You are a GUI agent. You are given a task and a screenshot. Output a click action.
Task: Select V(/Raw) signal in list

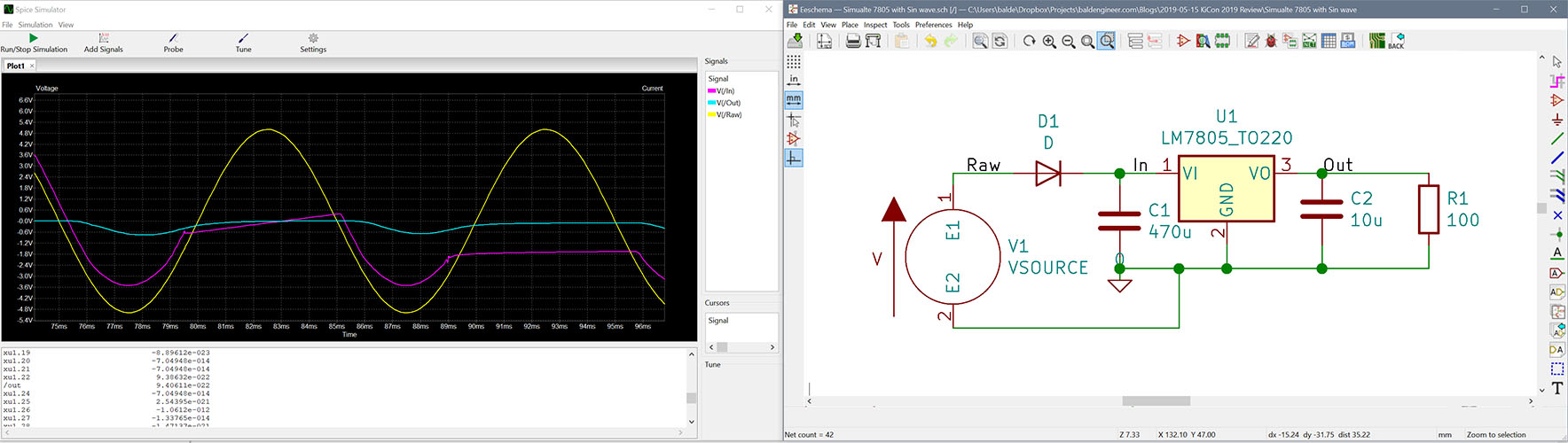(x=729, y=114)
